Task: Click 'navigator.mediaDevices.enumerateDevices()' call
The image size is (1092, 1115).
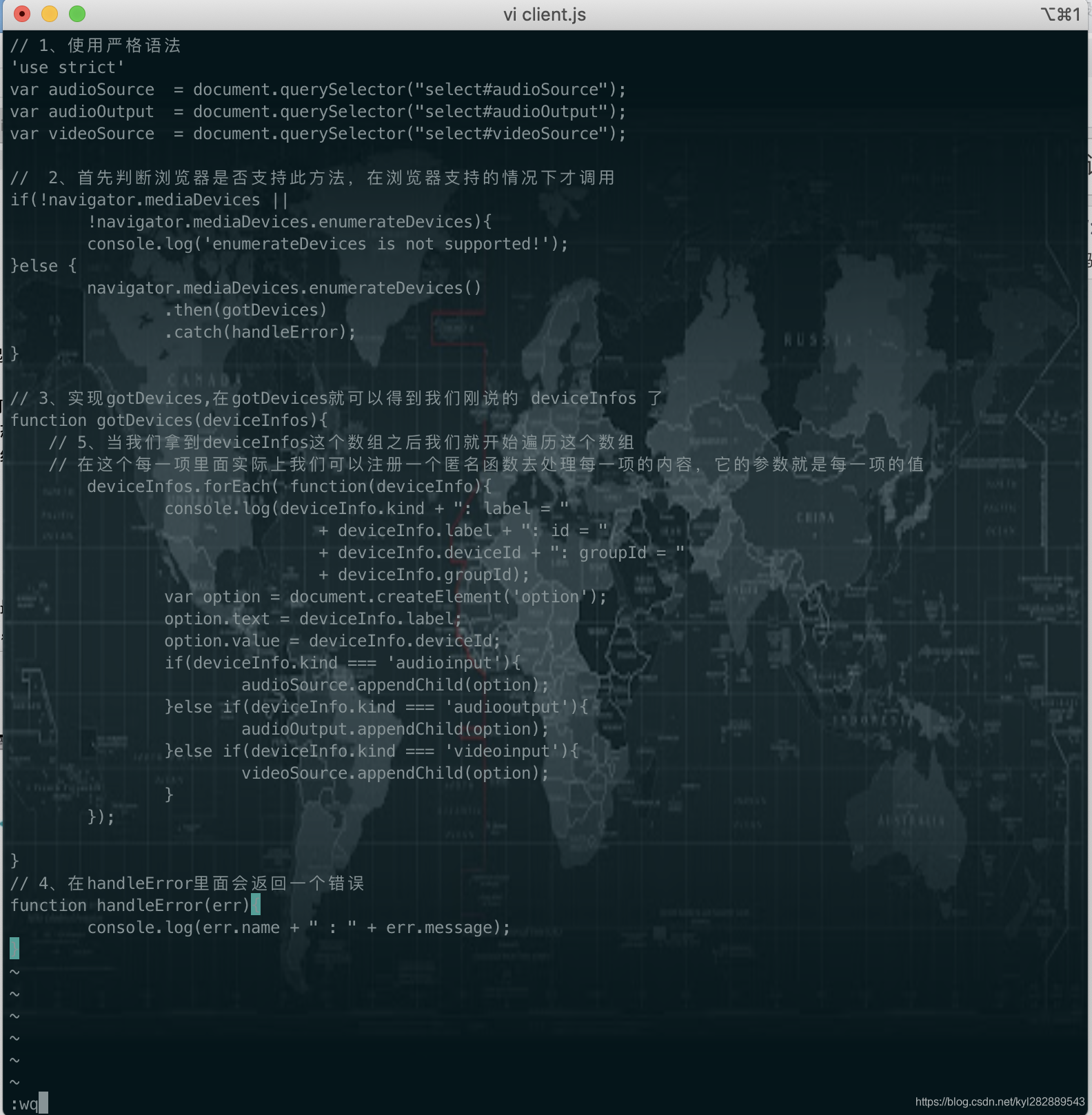Action: (284, 288)
